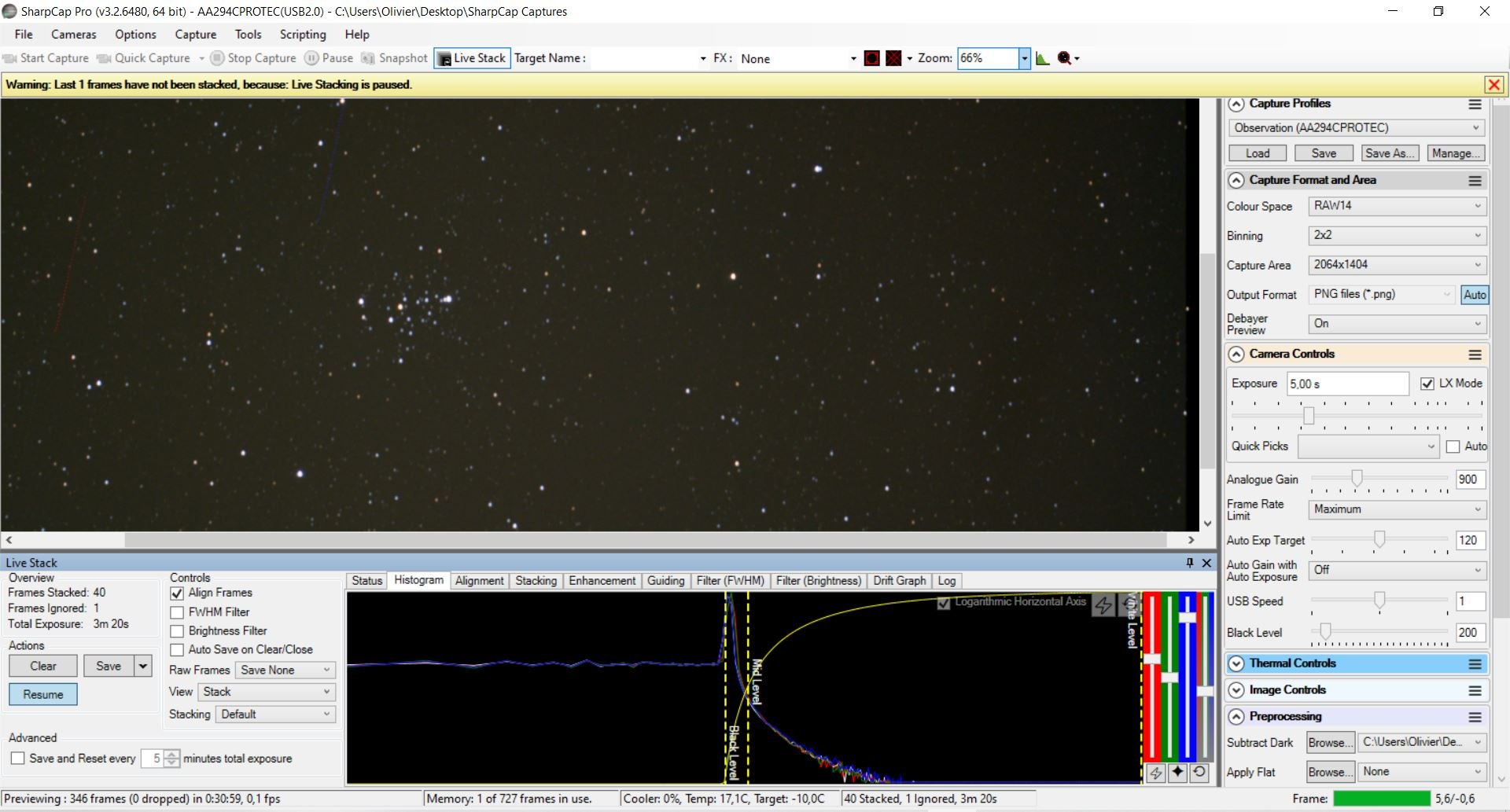Image resolution: width=1510 pixels, height=812 pixels.
Task: Click lightning auto colour balance under sliders
Action: pyautogui.click(x=1155, y=773)
